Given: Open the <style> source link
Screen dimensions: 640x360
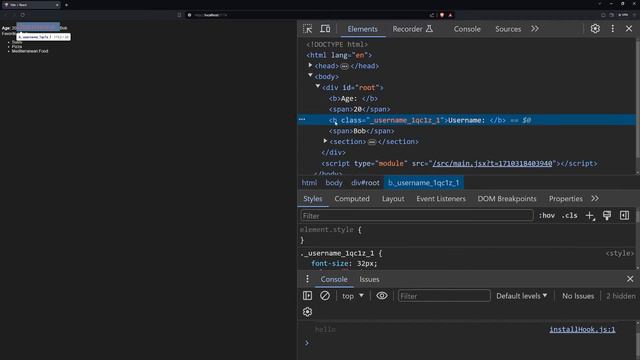Looking at the screenshot, I should click(x=620, y=253).
